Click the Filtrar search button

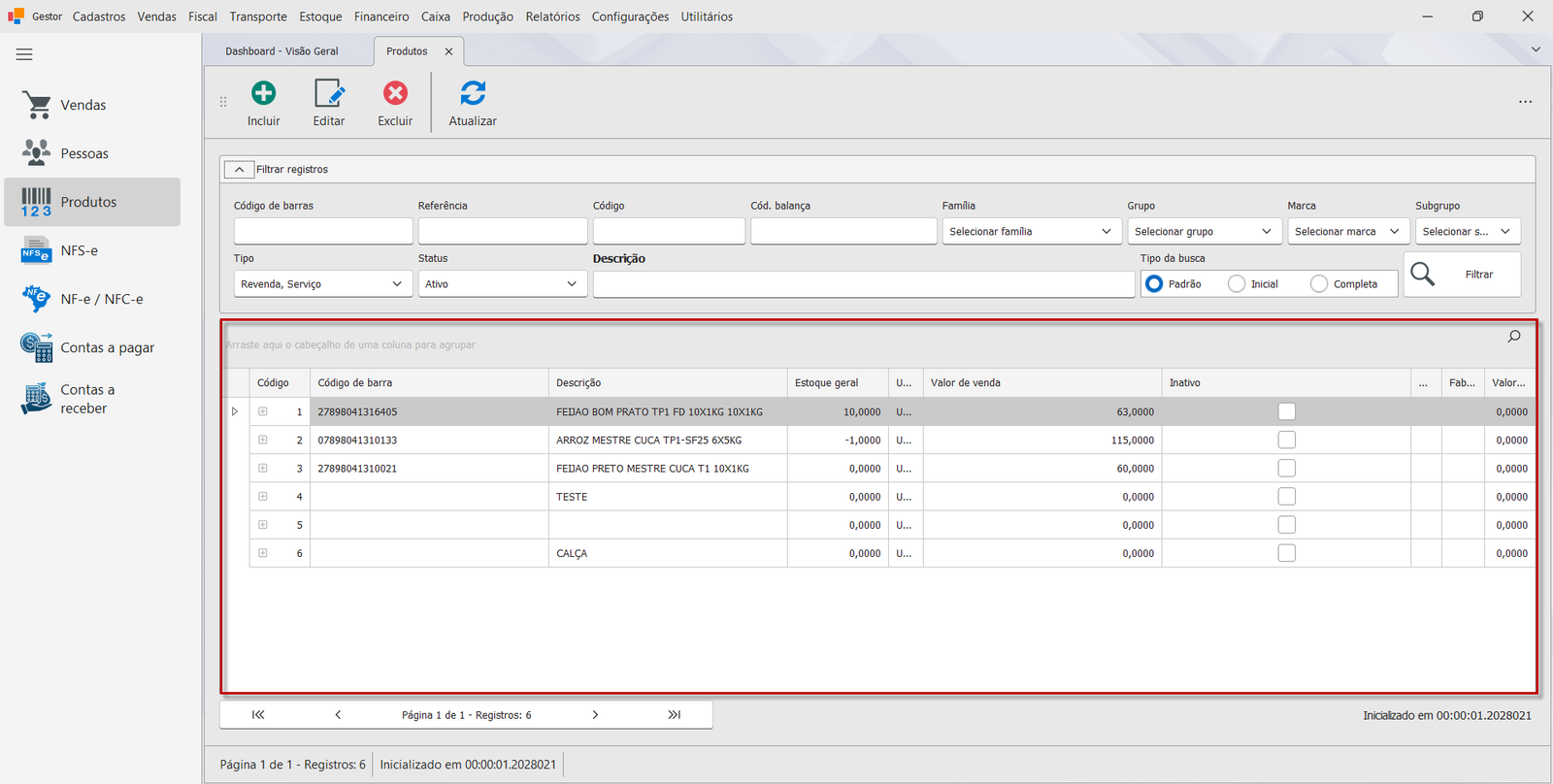tap(1463, 275)
